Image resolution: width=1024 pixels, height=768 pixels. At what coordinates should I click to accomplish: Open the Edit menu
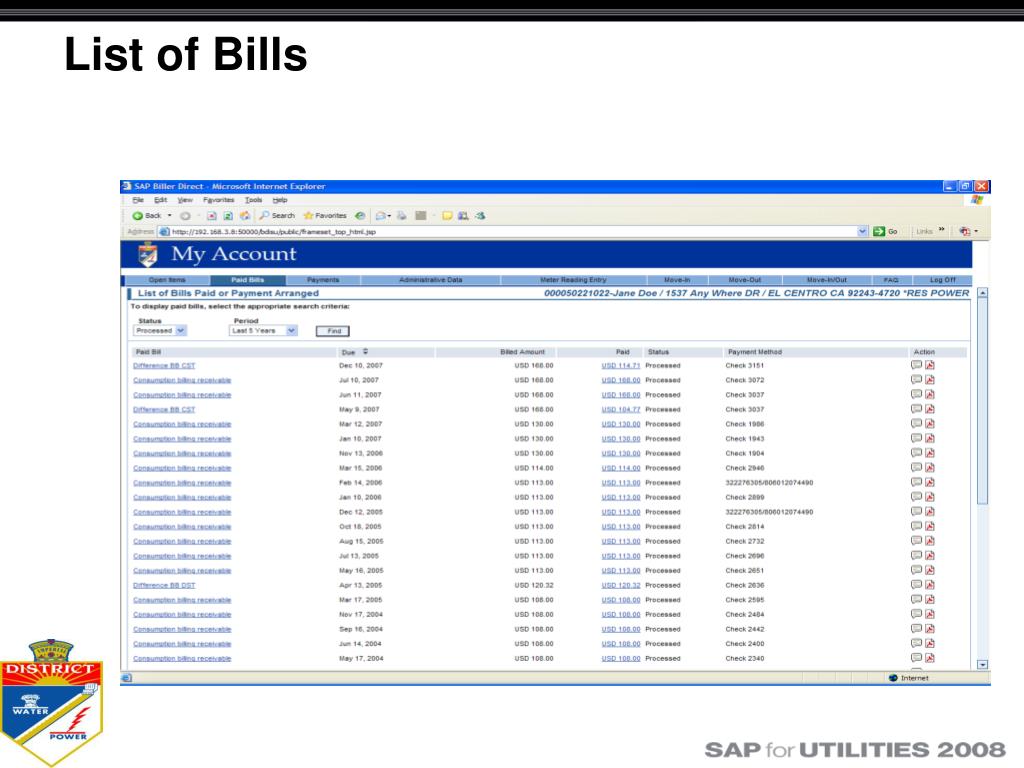(161, 200)
